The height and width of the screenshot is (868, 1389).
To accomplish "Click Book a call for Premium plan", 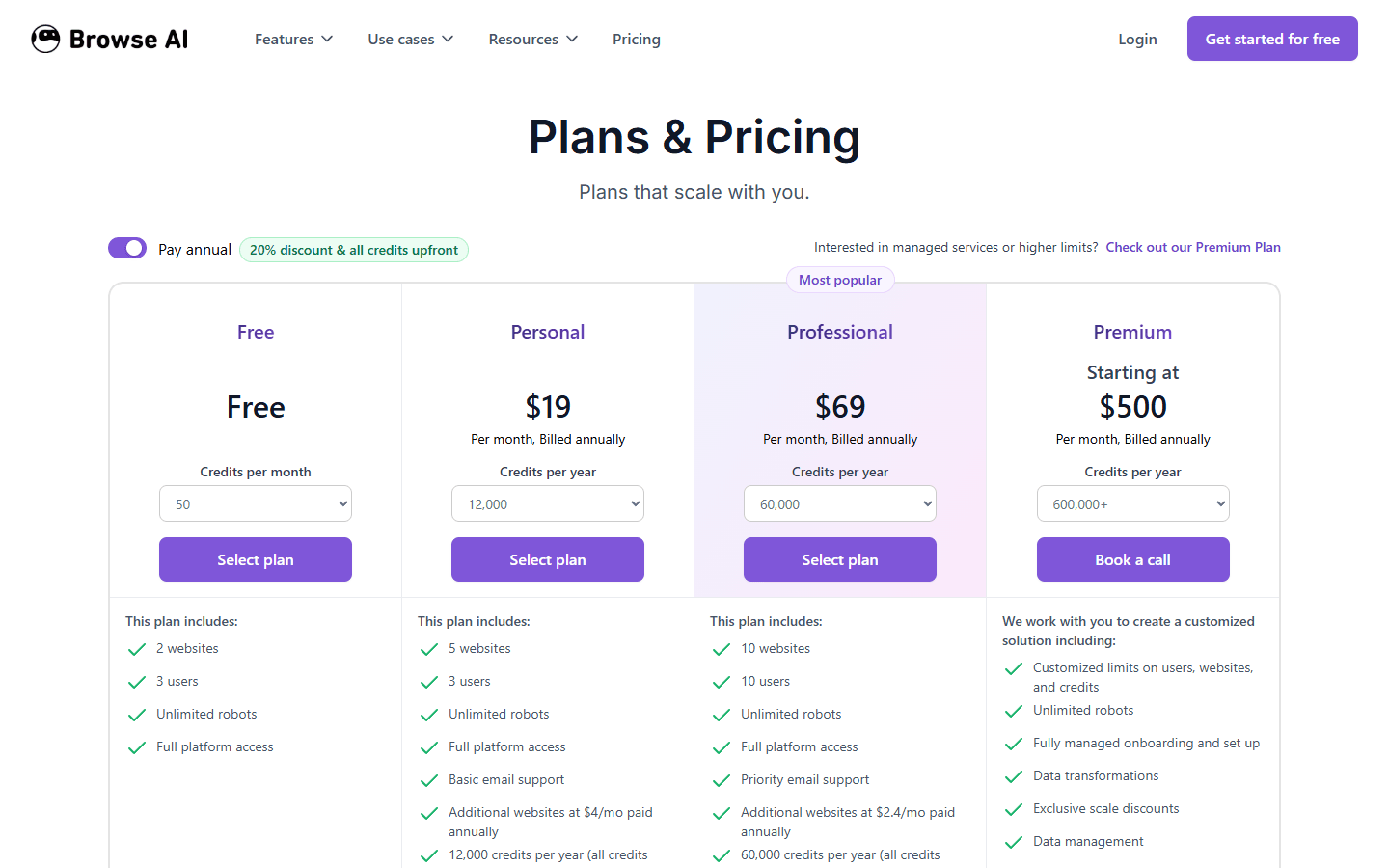I will [1132, 559].
